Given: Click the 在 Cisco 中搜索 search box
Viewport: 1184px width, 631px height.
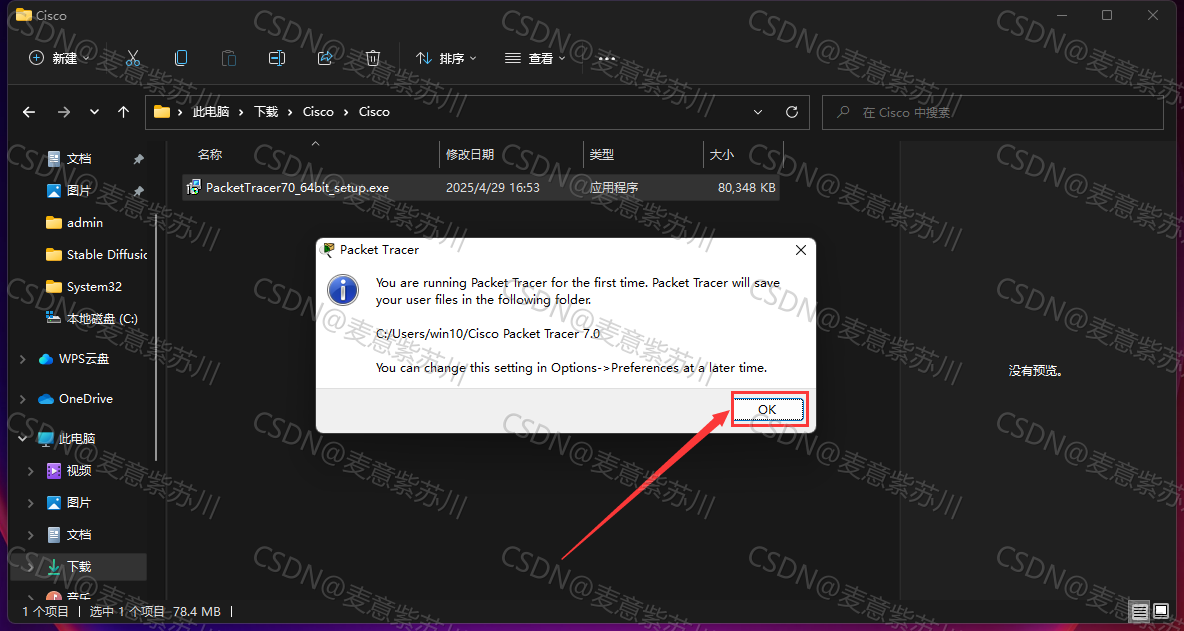Looking at the screenshot, I should [992, 112].
